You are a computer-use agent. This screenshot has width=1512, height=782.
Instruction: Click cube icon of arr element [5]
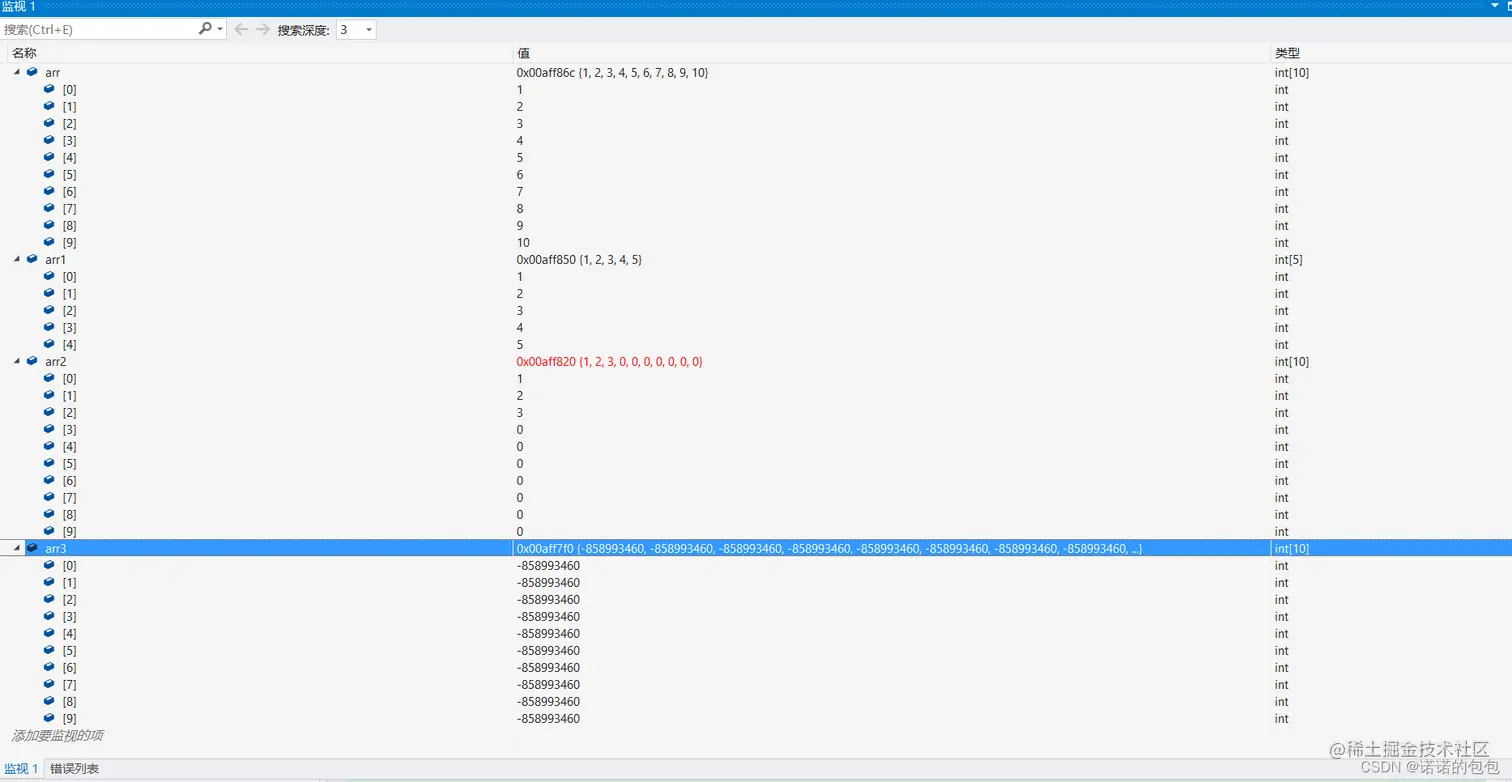49,174
